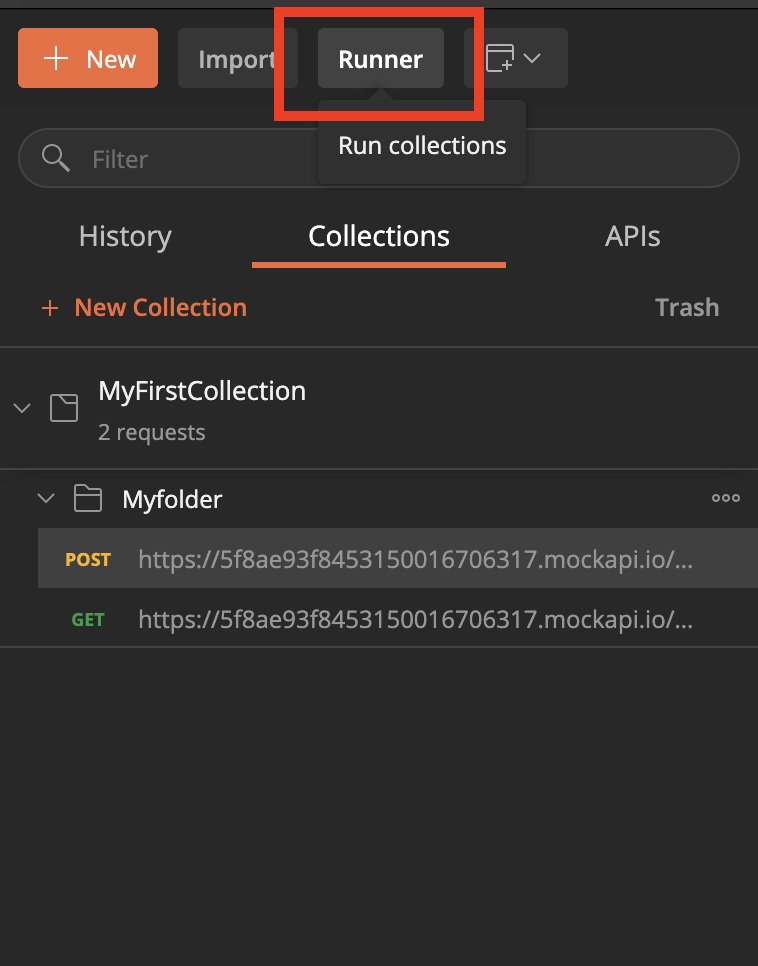Open the POST mockapi request

pyautogui.click(x=414, y=560)
